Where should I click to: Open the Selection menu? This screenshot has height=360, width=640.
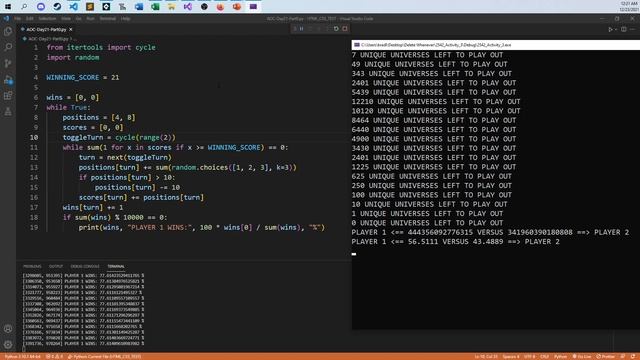(47, 18)
